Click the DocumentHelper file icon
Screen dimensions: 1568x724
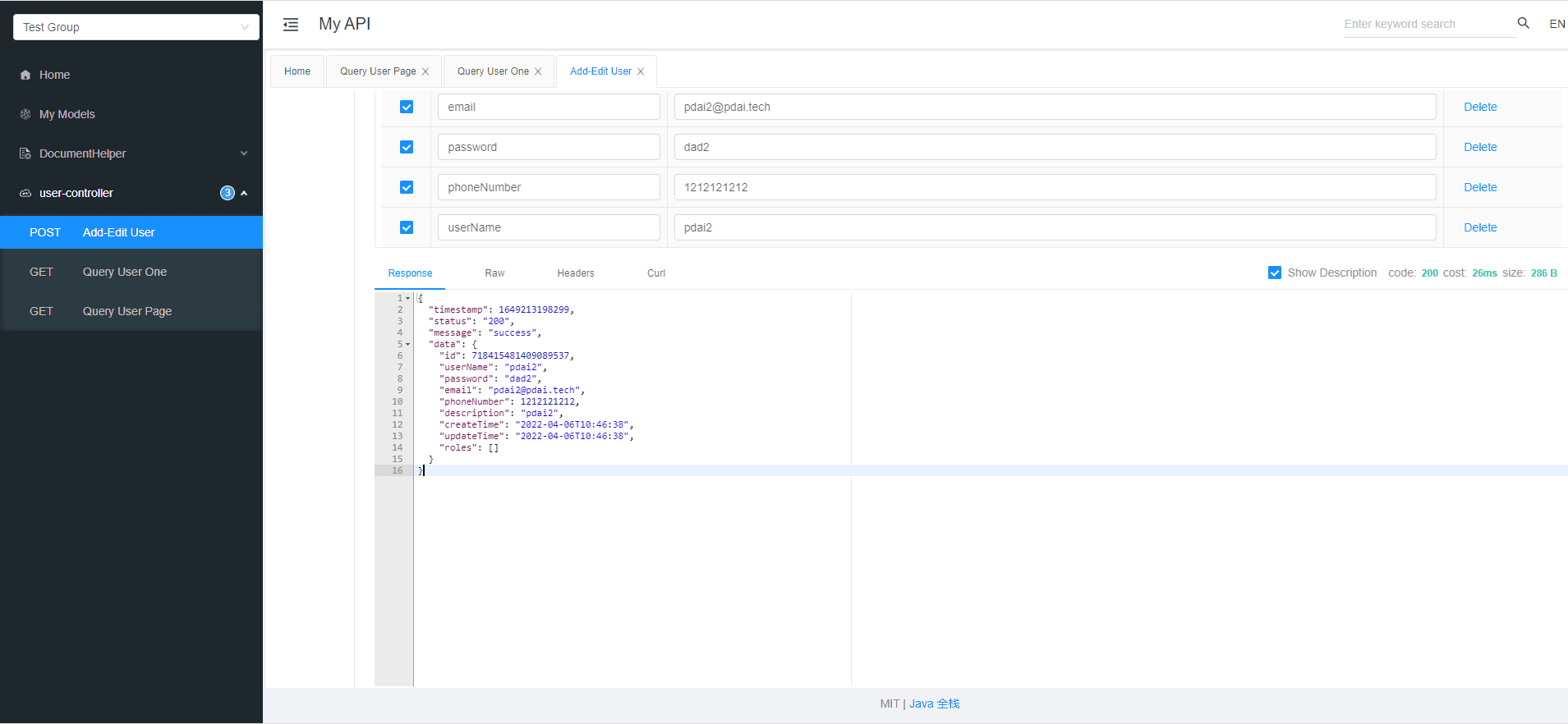tap(25, 154)
